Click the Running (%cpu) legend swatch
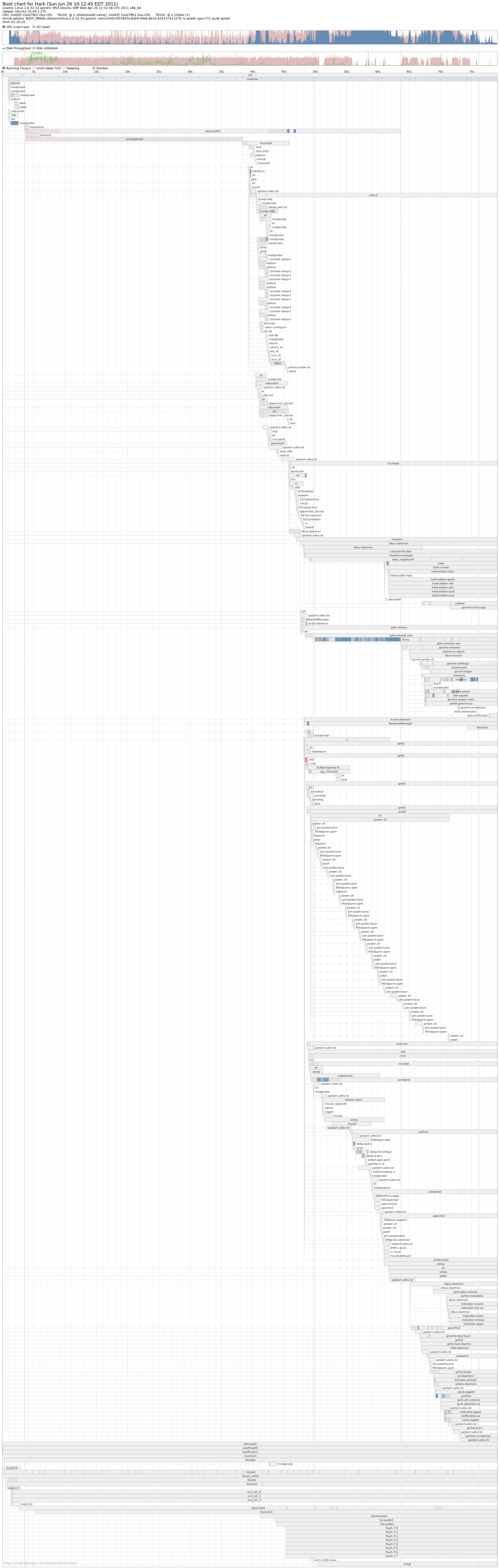 (x=4, y=68)
